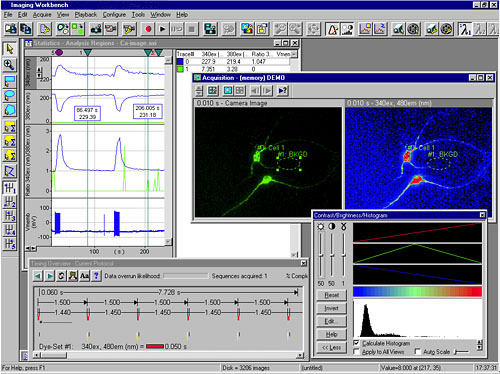Adjust the brightness slider under the sun icon
The image size is (500, 374).
tap(321, 255)
